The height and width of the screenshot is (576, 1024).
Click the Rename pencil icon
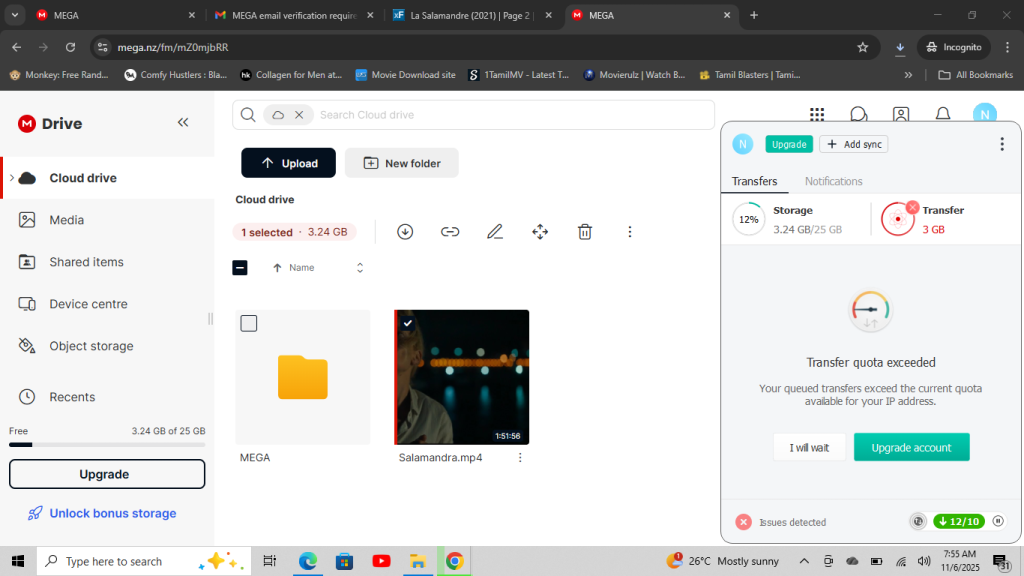tap(495, 232)
